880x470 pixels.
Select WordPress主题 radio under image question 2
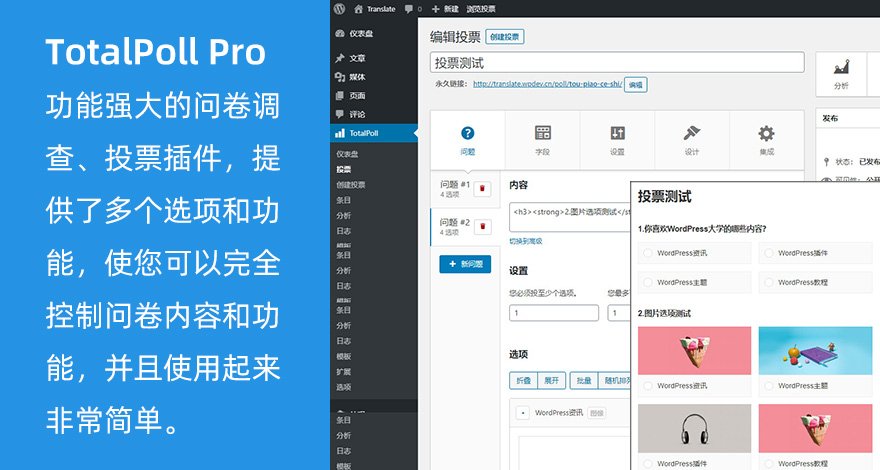coord(769,386)
